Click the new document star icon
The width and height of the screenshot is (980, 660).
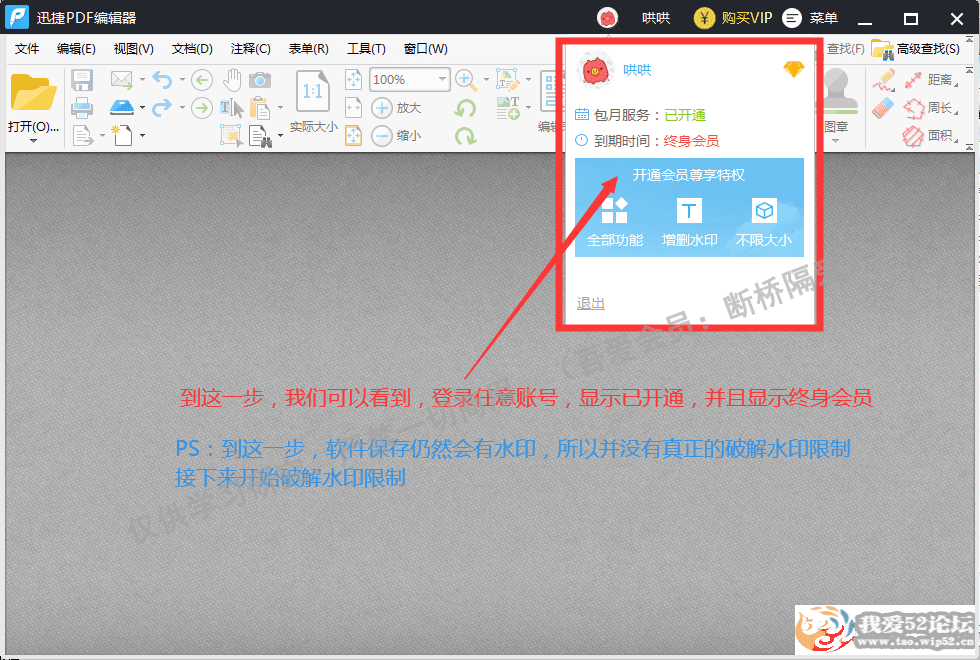[121, 134]
